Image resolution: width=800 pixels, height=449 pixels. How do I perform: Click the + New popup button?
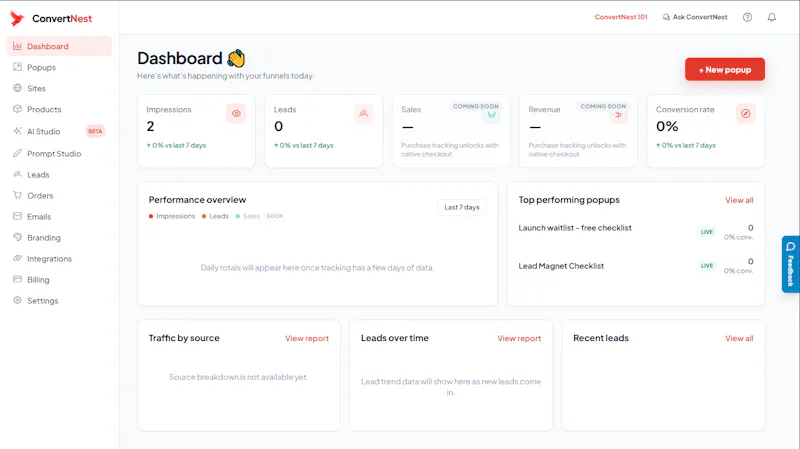coord(724,69)
